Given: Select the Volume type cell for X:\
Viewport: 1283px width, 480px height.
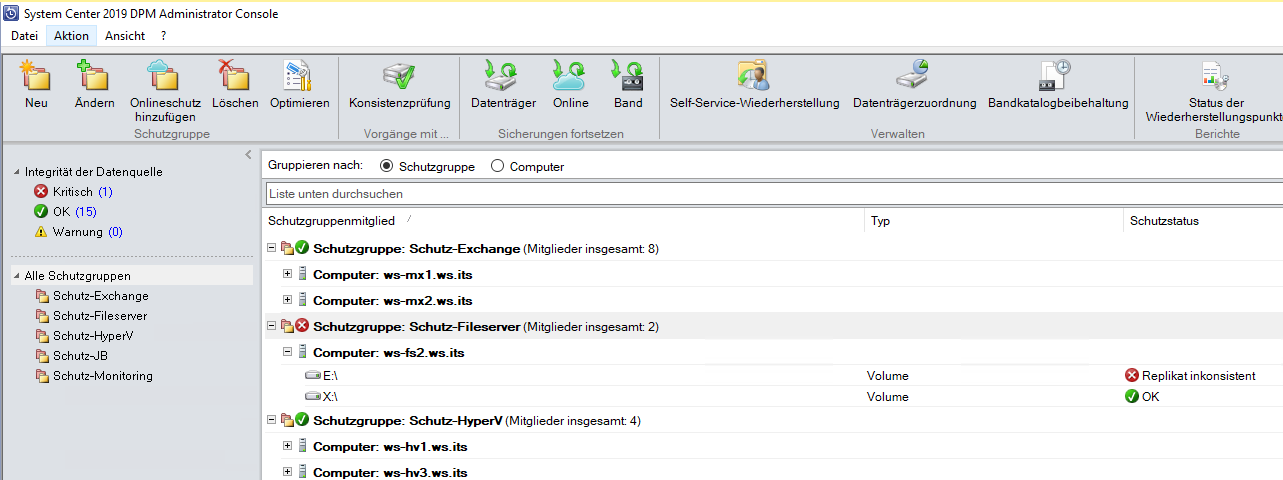Looking at the screenshot, I should 888,397.
